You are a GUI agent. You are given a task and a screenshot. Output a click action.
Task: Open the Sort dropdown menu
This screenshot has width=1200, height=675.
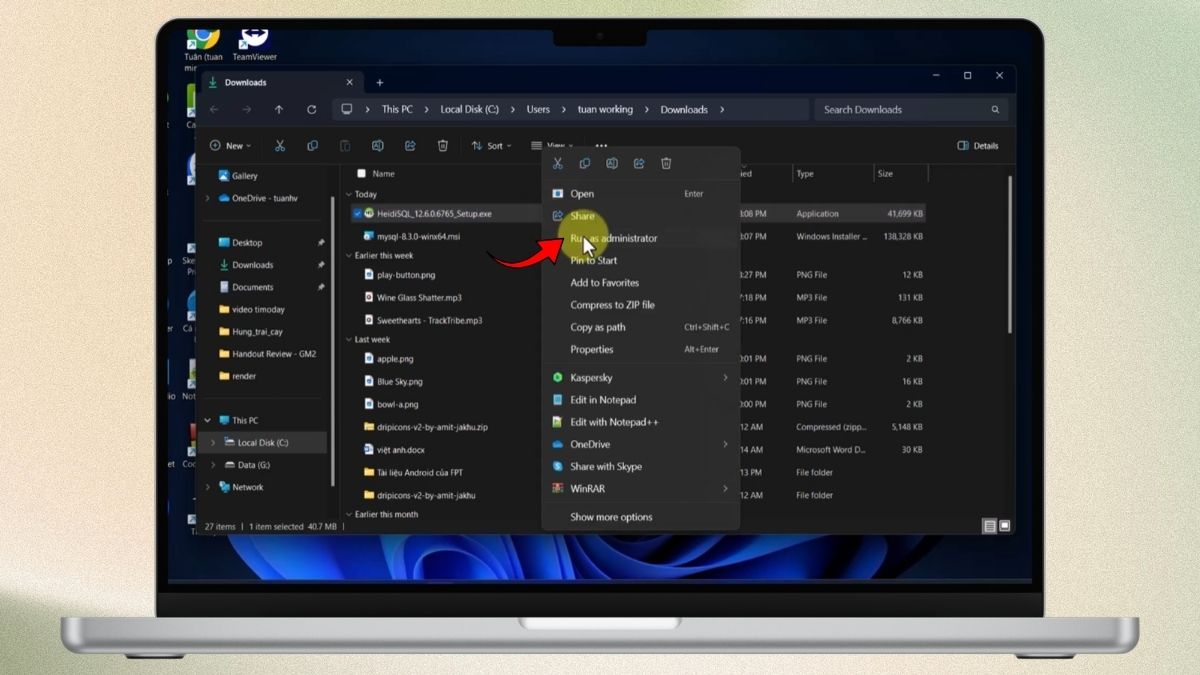click(492, 146)
